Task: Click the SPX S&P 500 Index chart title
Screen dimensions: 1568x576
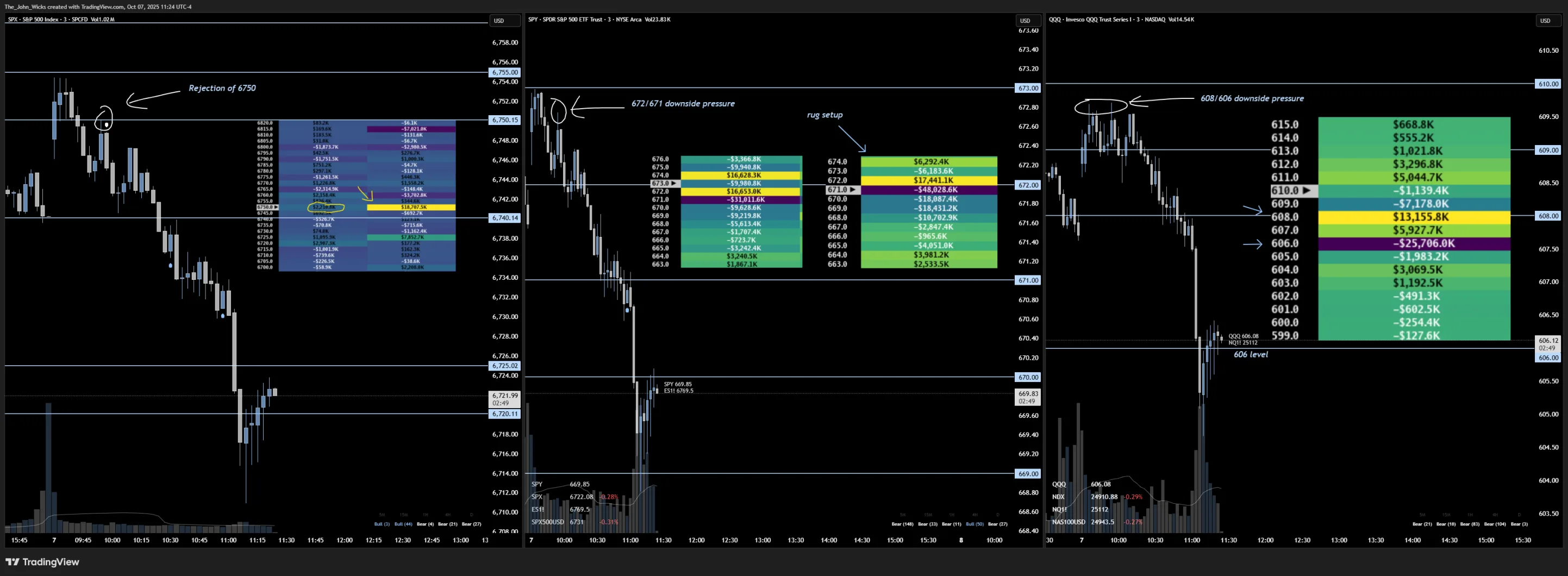Action: (x=61, y=20)
